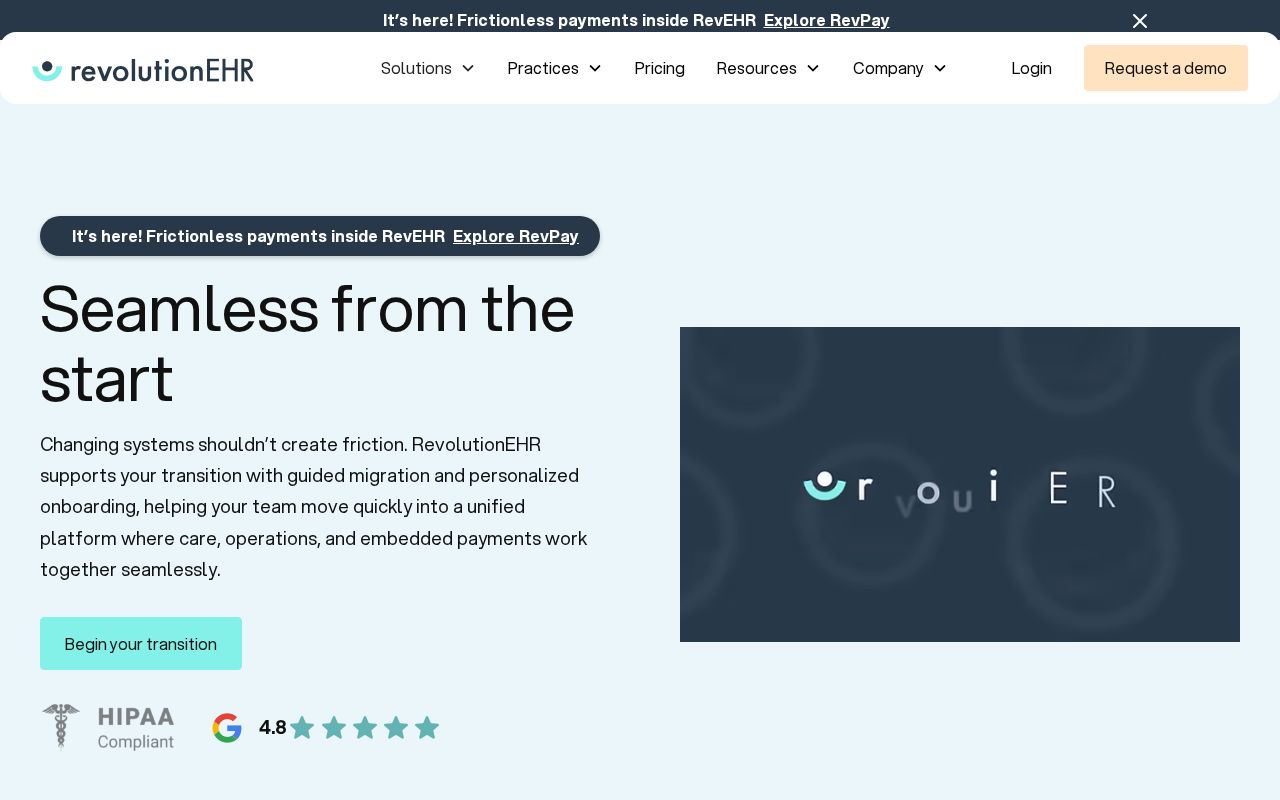Image resolution: width=1280 pixels, height=800 pixels.
Task: Expand the Solutions dropdown
Action: click(467, 68)
